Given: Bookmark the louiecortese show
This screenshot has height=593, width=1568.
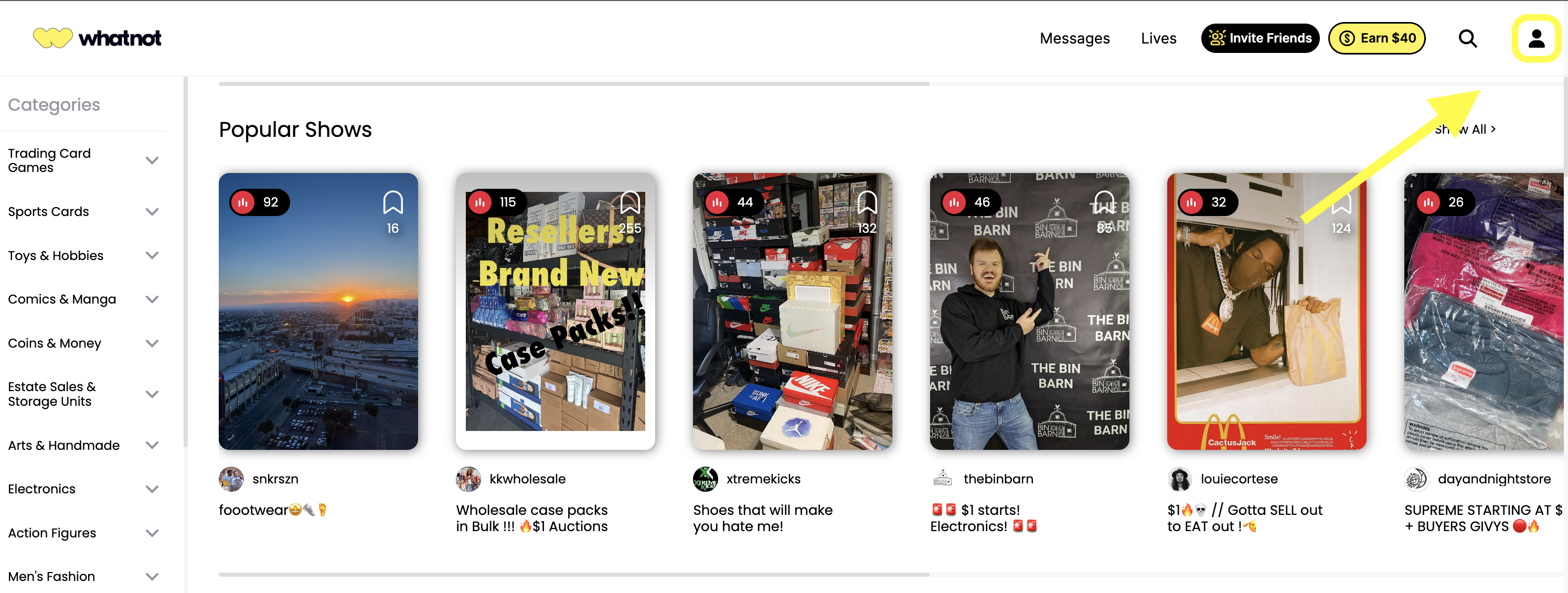Looking at the screenshot, I should 1341,202.
